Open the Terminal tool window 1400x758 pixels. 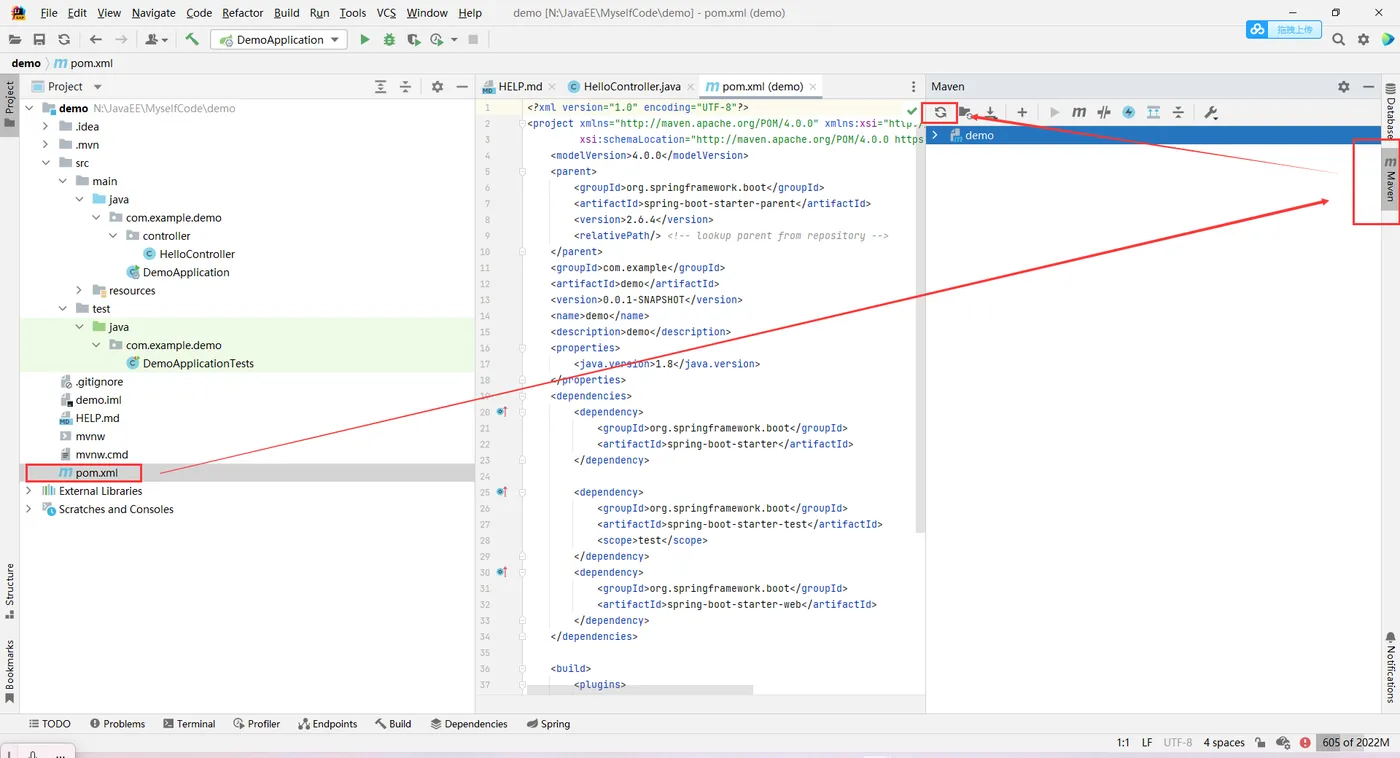[188, 724]
